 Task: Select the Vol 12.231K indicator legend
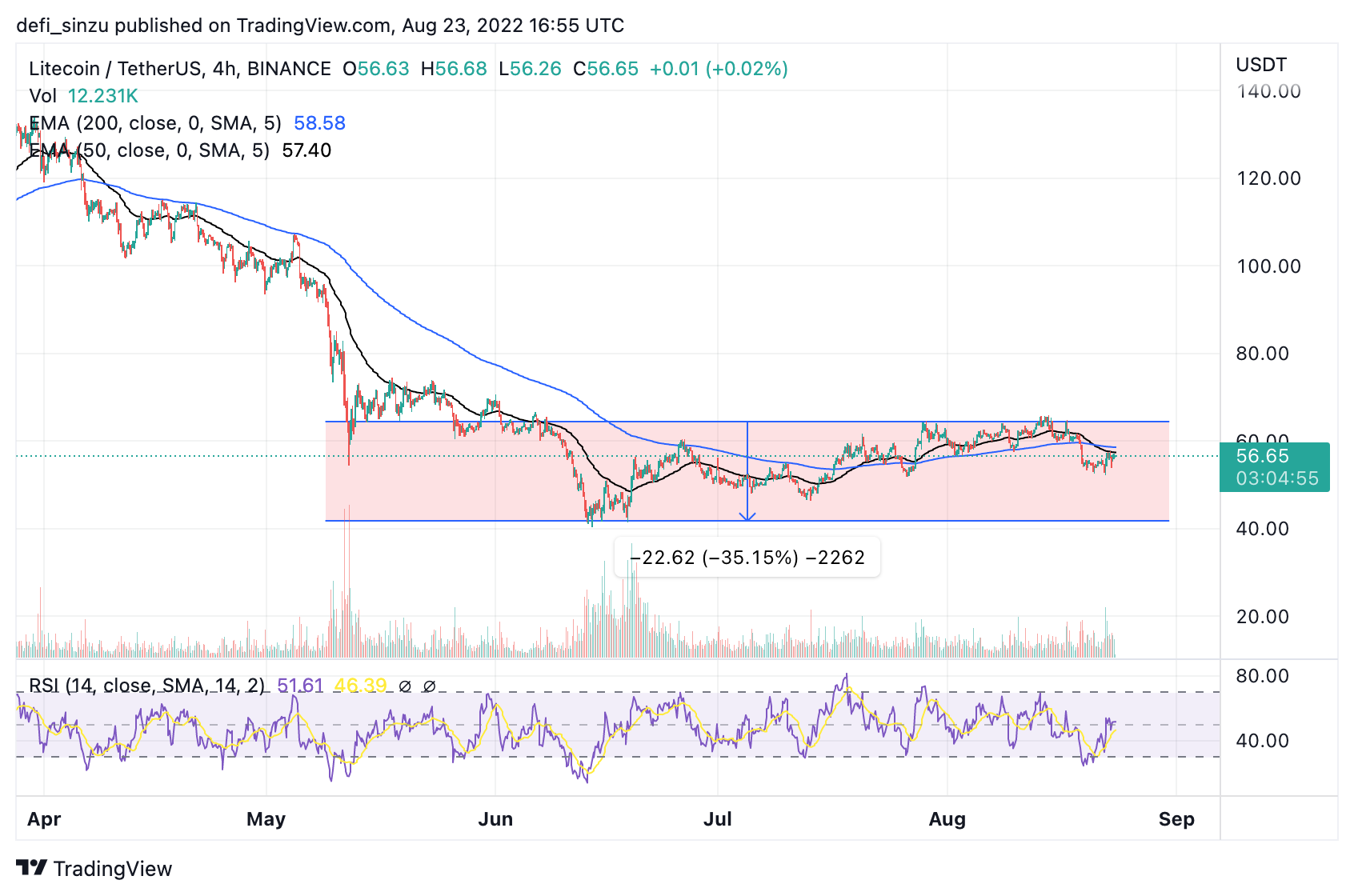coord(83,96)
